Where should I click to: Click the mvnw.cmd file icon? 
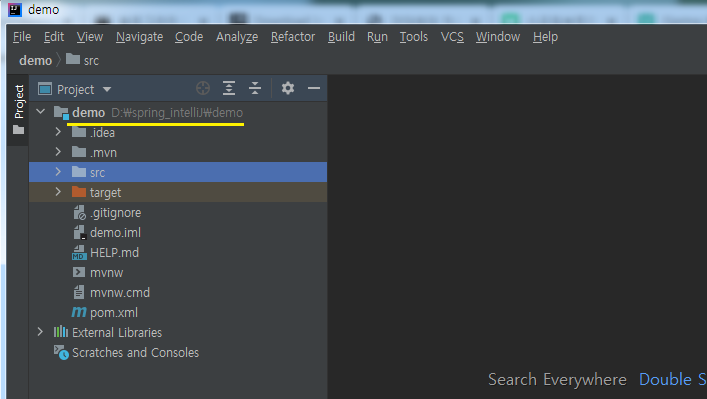pos(79,292)
